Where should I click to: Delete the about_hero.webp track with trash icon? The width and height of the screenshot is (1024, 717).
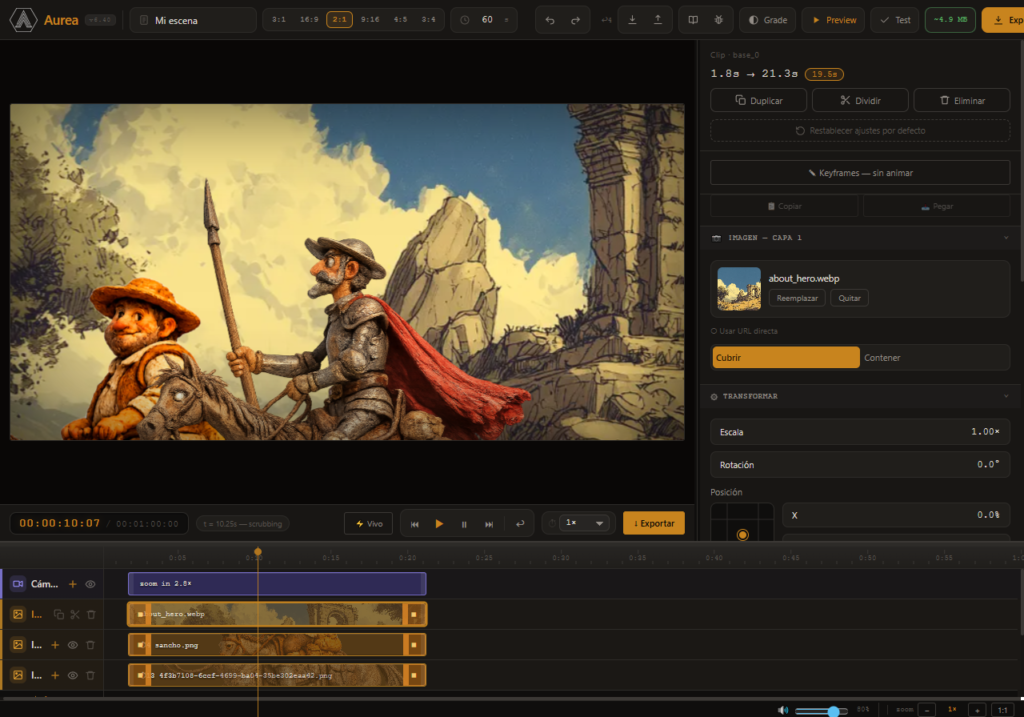[x=91, y=614]
